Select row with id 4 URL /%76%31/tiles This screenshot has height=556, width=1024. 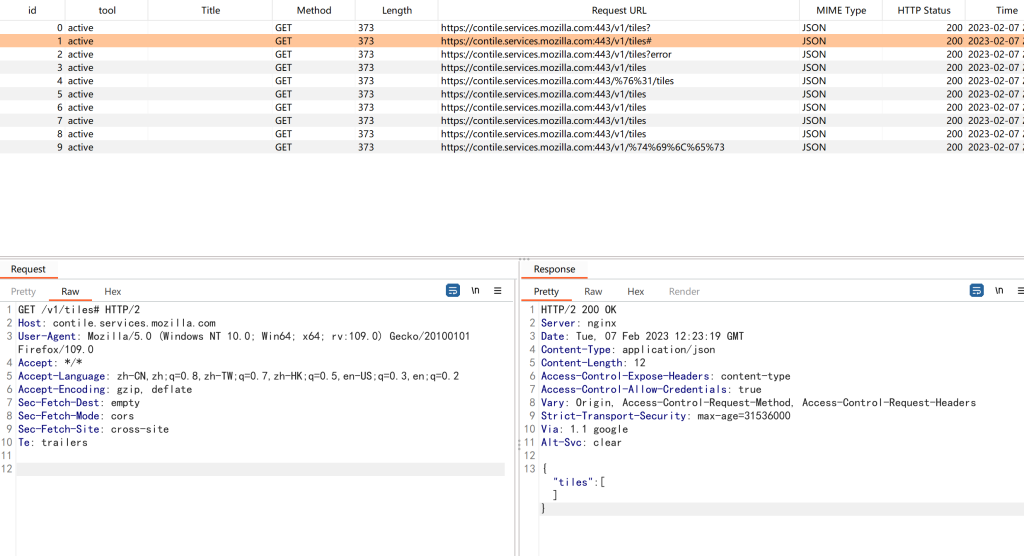(x=557, y=81)
